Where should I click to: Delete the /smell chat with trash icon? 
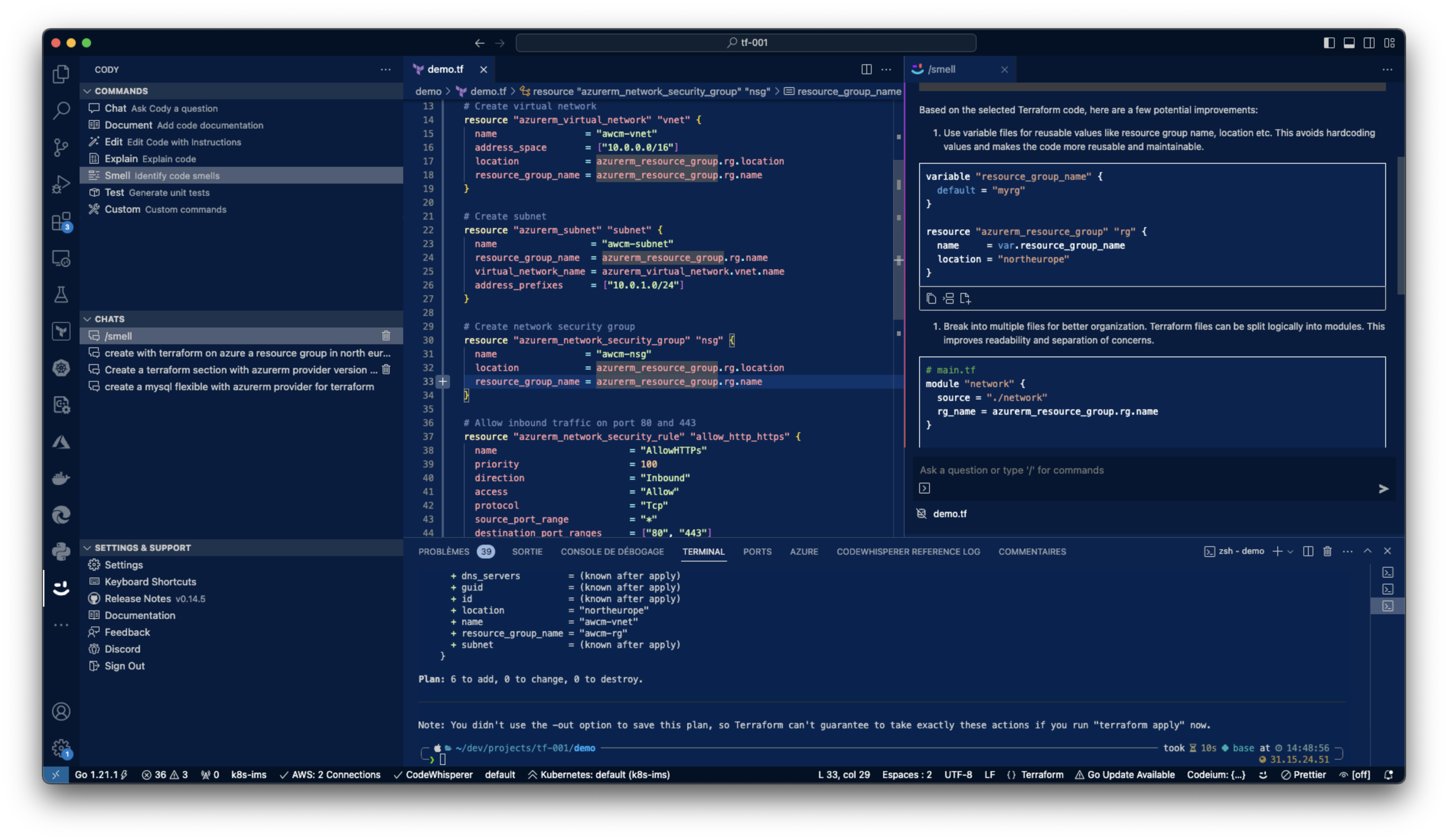pyautogui.click(x=386, y=335)
